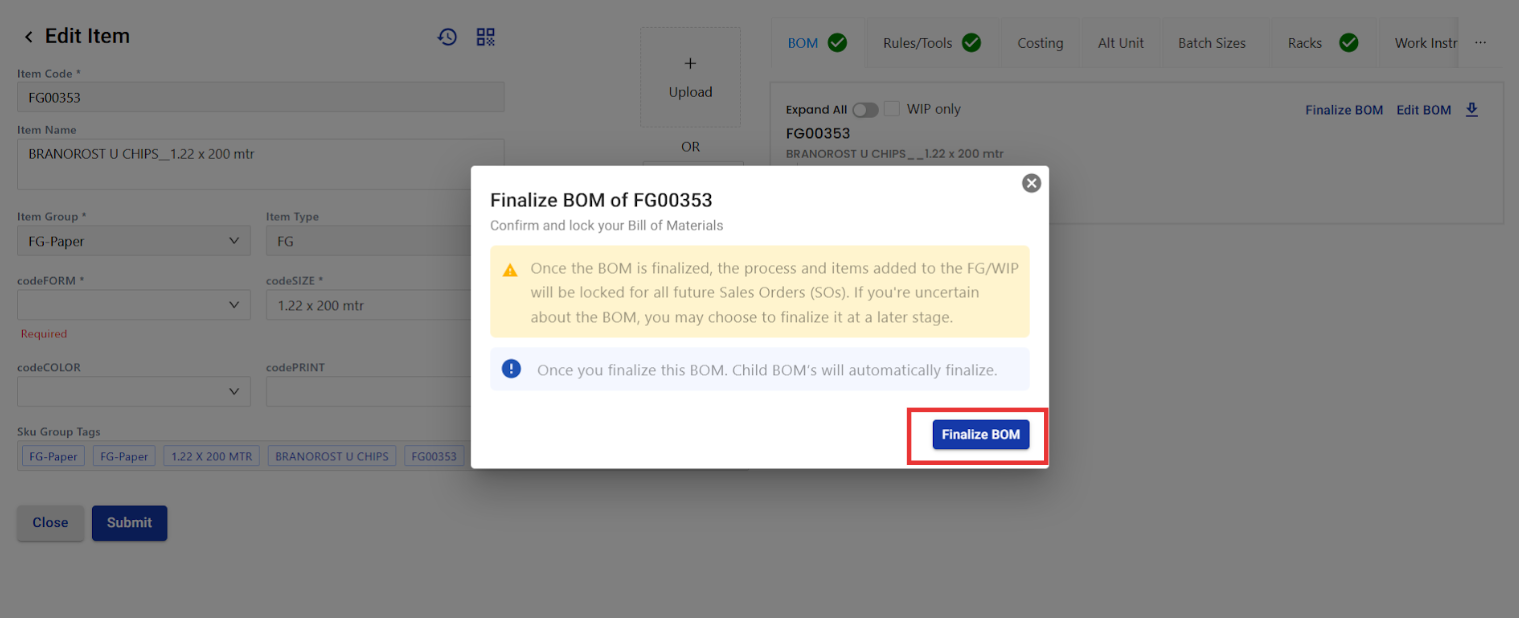
Task: Open the three-dots more tabs menu
Action: 1481,43
